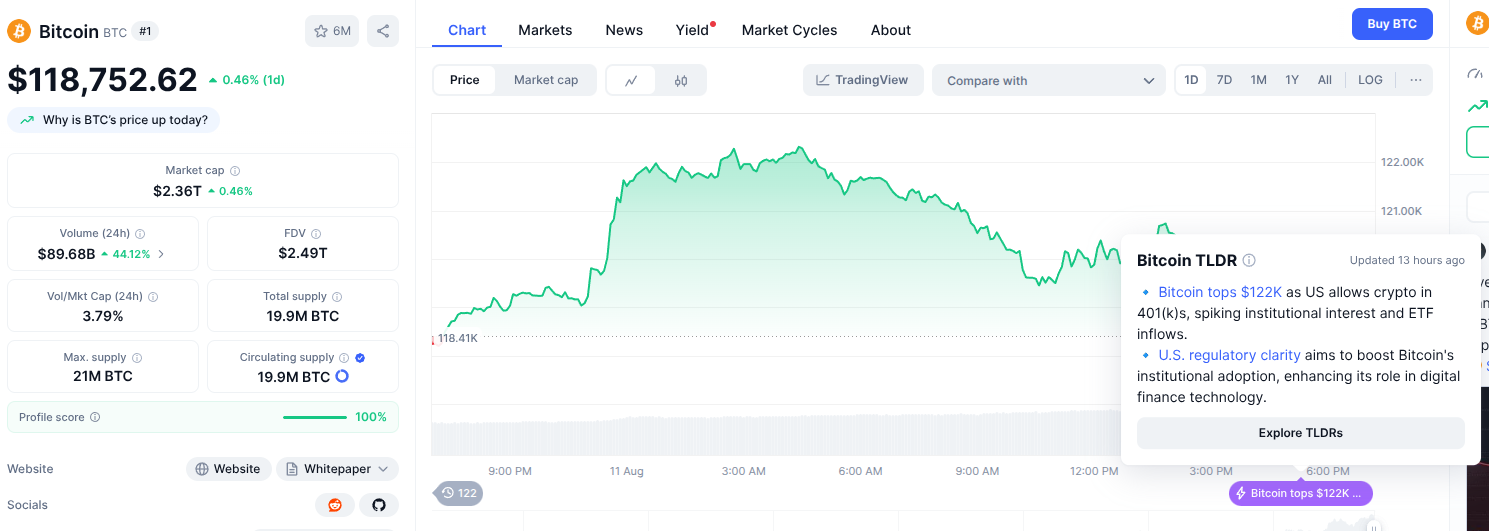Click the Vol/Mkt Cap info icon
The width and height of the screenshot is (1489, 531).
click(153, 297)
